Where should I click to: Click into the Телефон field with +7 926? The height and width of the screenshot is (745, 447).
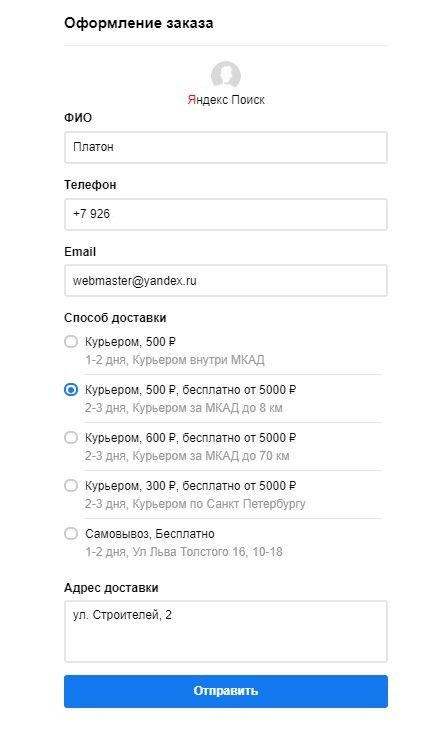pos(226,214)
